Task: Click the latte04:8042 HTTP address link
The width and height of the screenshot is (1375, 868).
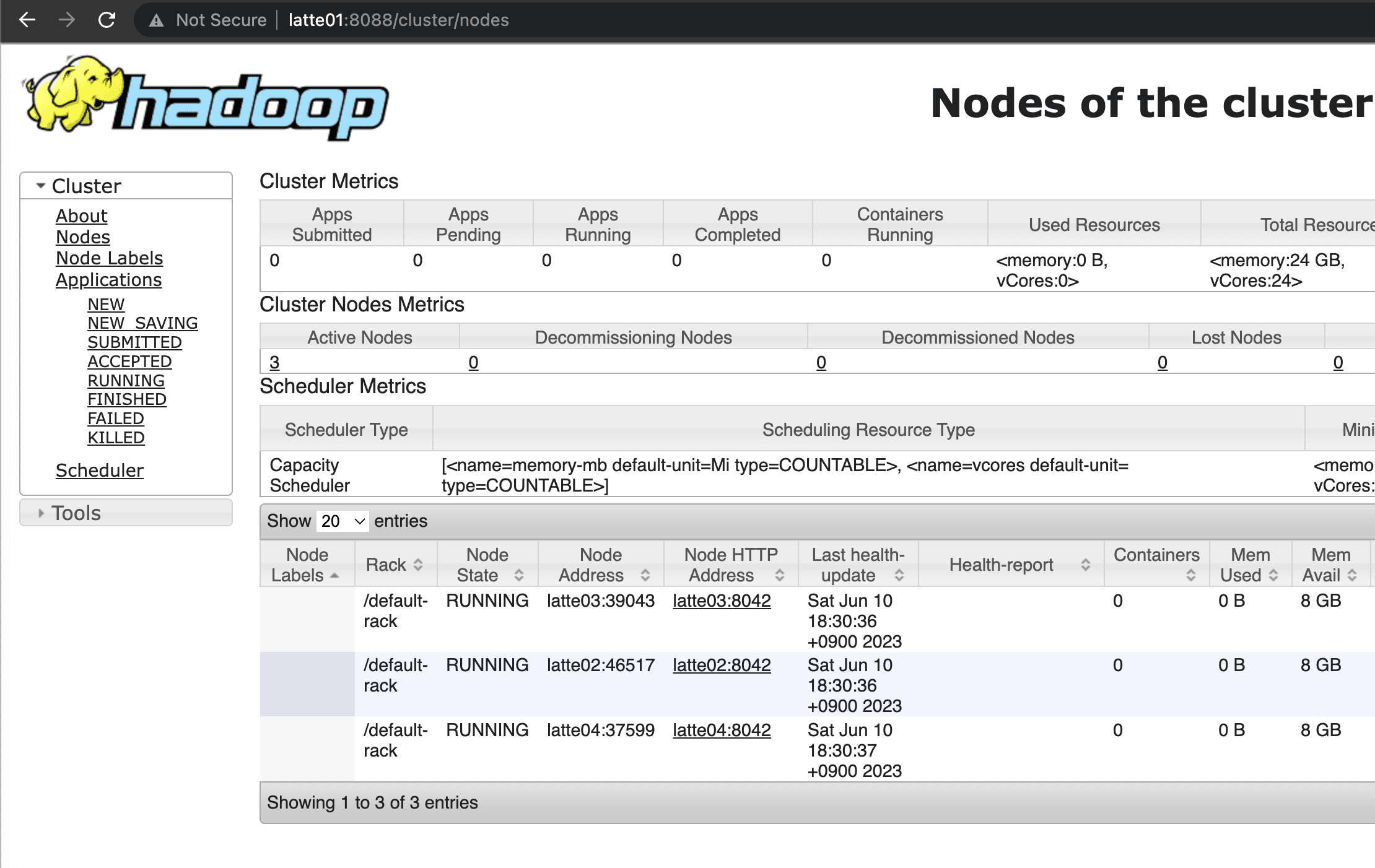Action: pyautogui.click(x=720, y=729)
